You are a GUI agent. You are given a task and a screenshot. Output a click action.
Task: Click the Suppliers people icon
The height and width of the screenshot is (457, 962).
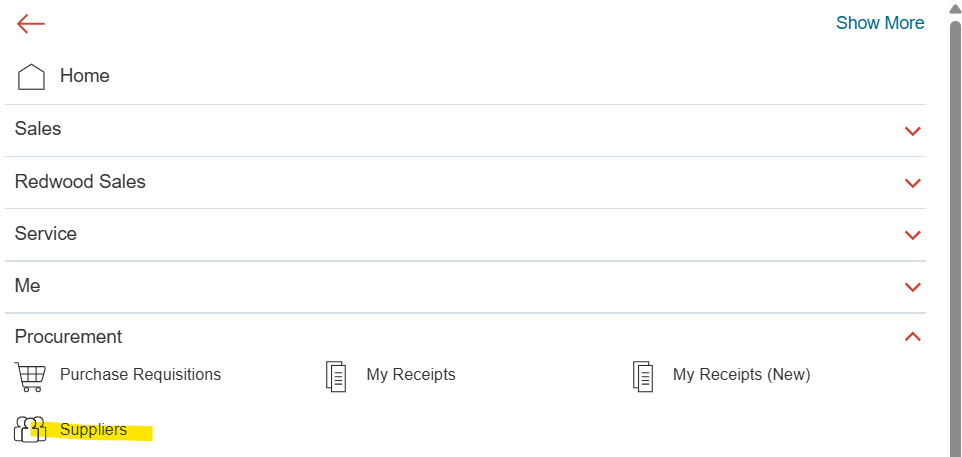30,429
